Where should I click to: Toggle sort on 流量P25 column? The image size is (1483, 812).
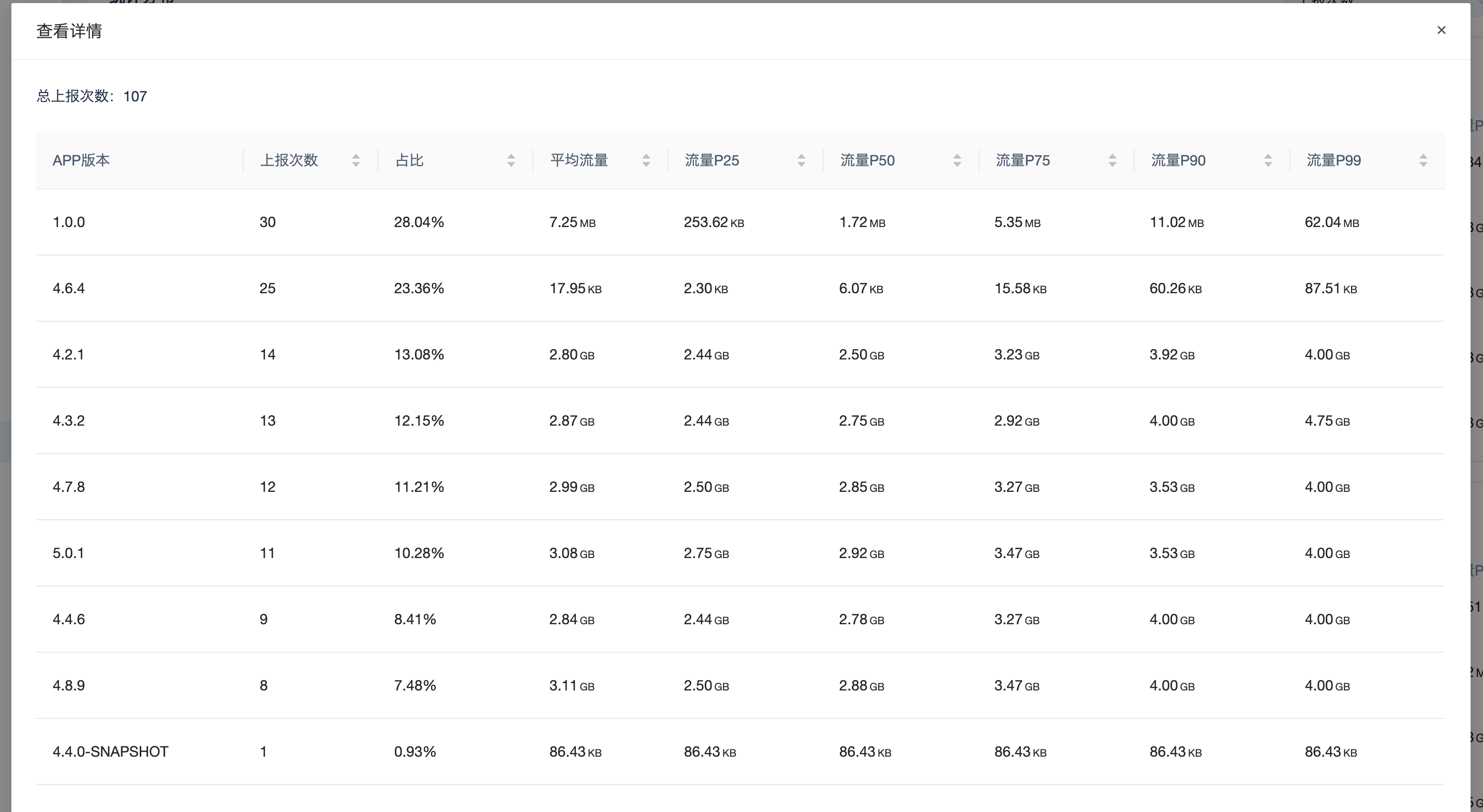801,160
